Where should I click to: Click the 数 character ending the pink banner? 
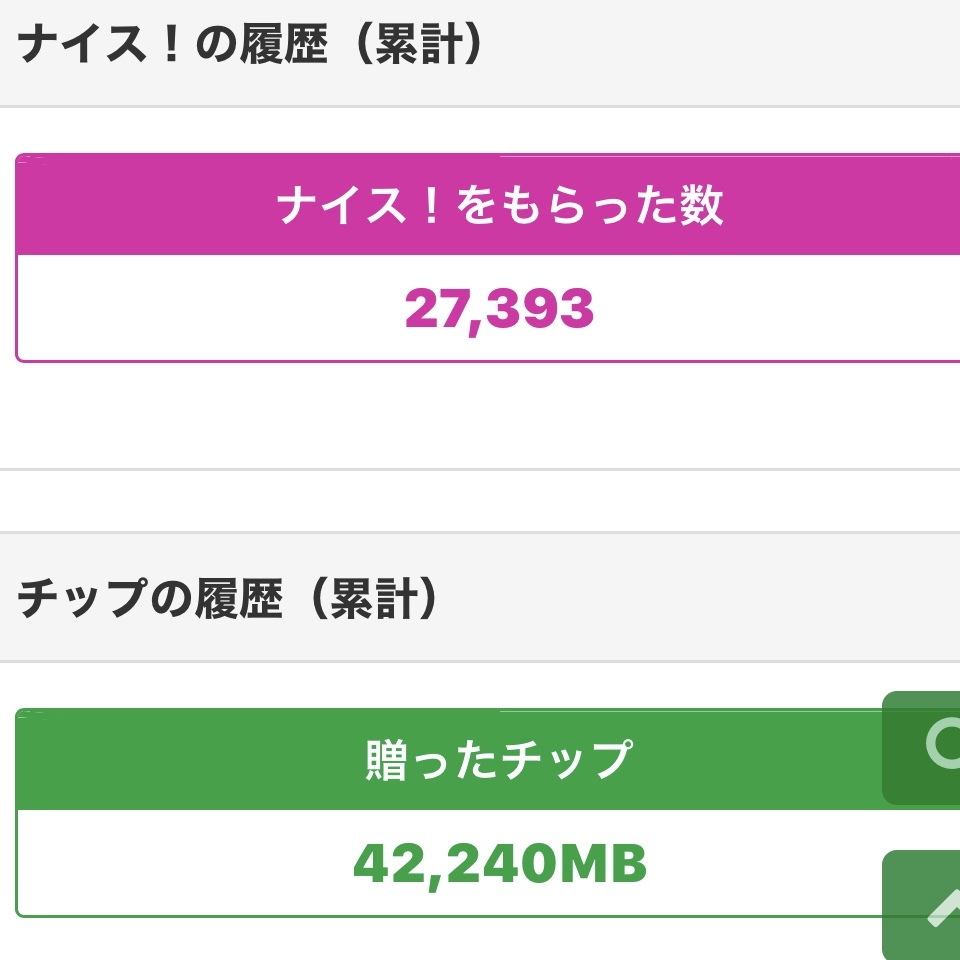click(x=702, y=206)
